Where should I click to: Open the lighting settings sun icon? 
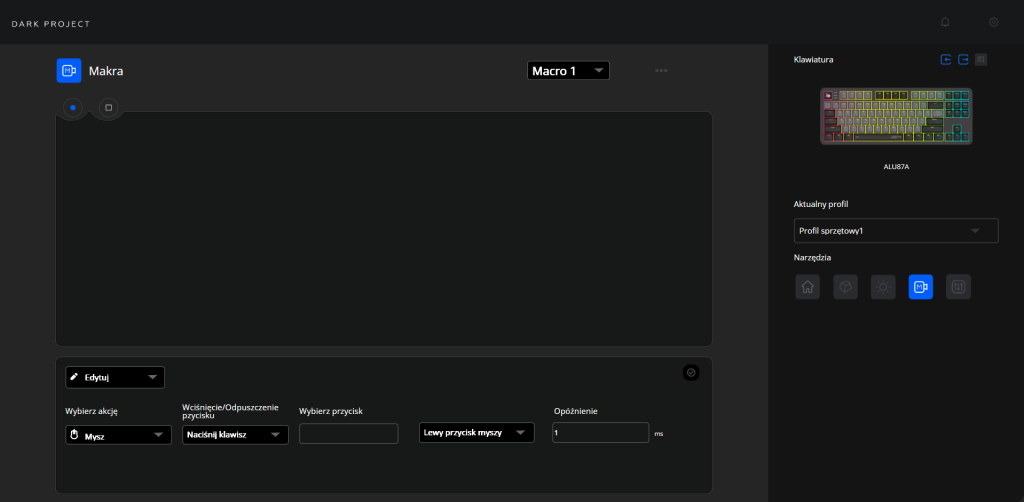pyautogui.click(x=883, y=287)
